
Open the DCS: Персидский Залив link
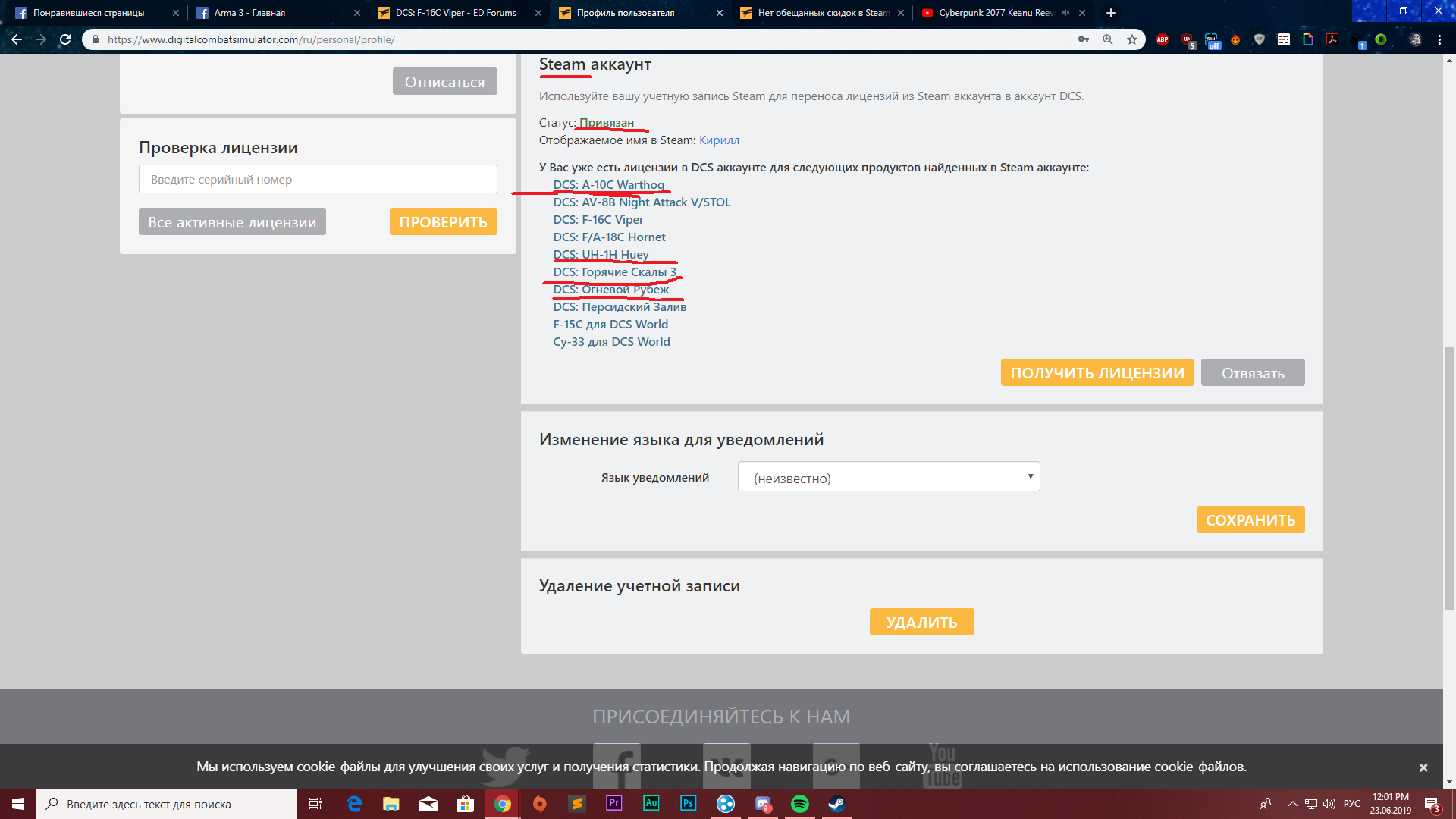click(620, 307)
